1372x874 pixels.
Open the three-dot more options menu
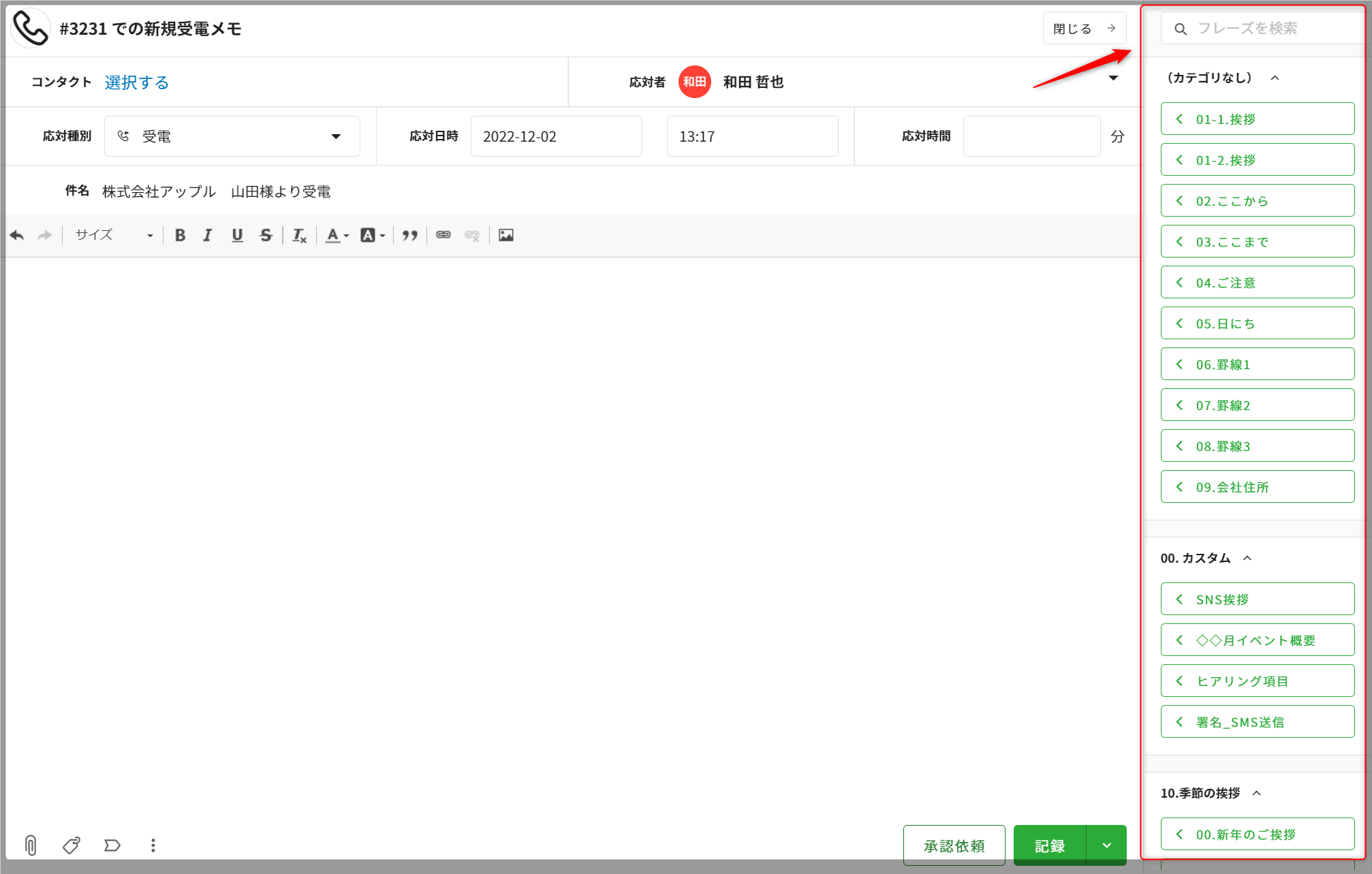pyautogui.click(x=153, y=845)
